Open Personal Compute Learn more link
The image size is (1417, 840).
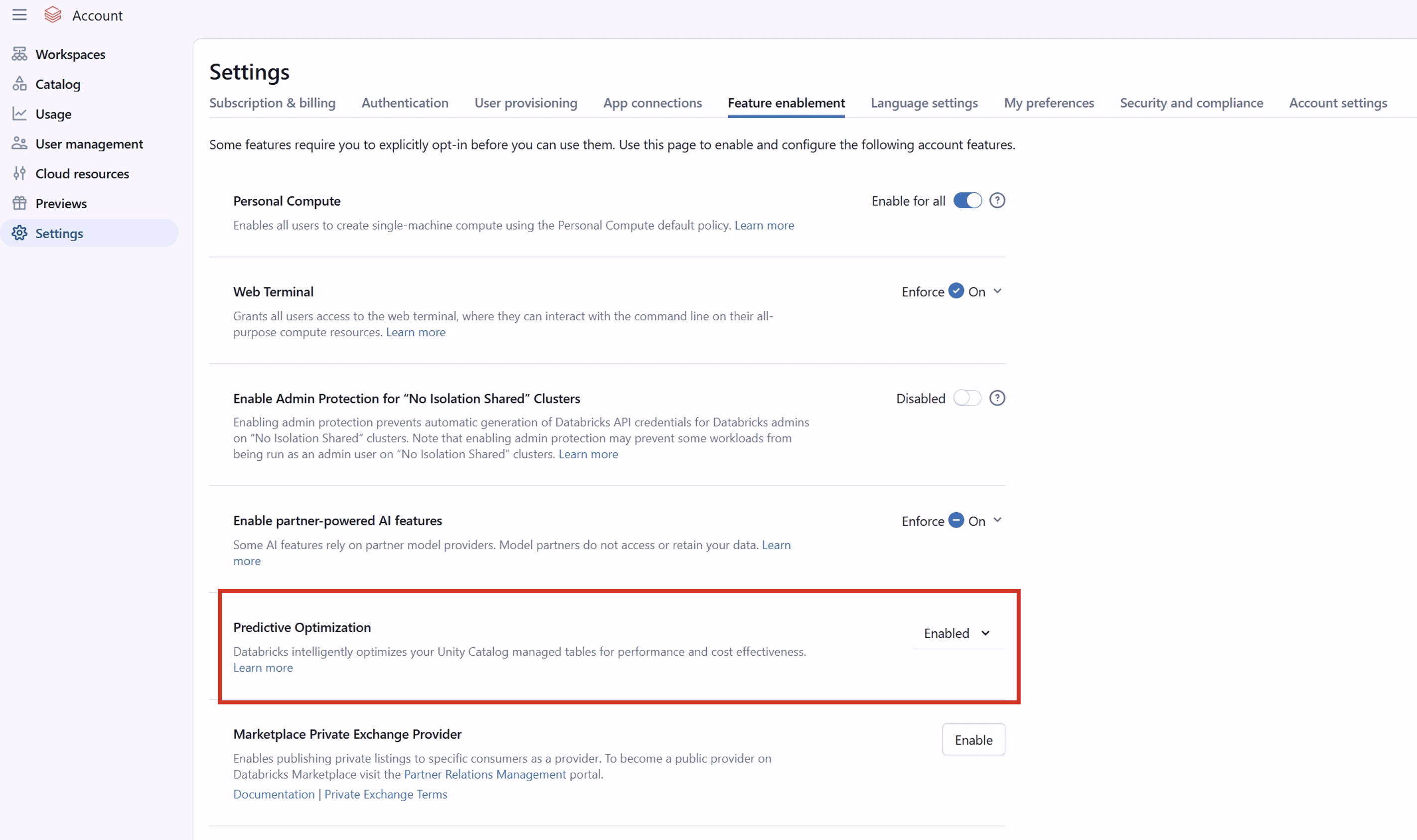(x=764, y=225)
